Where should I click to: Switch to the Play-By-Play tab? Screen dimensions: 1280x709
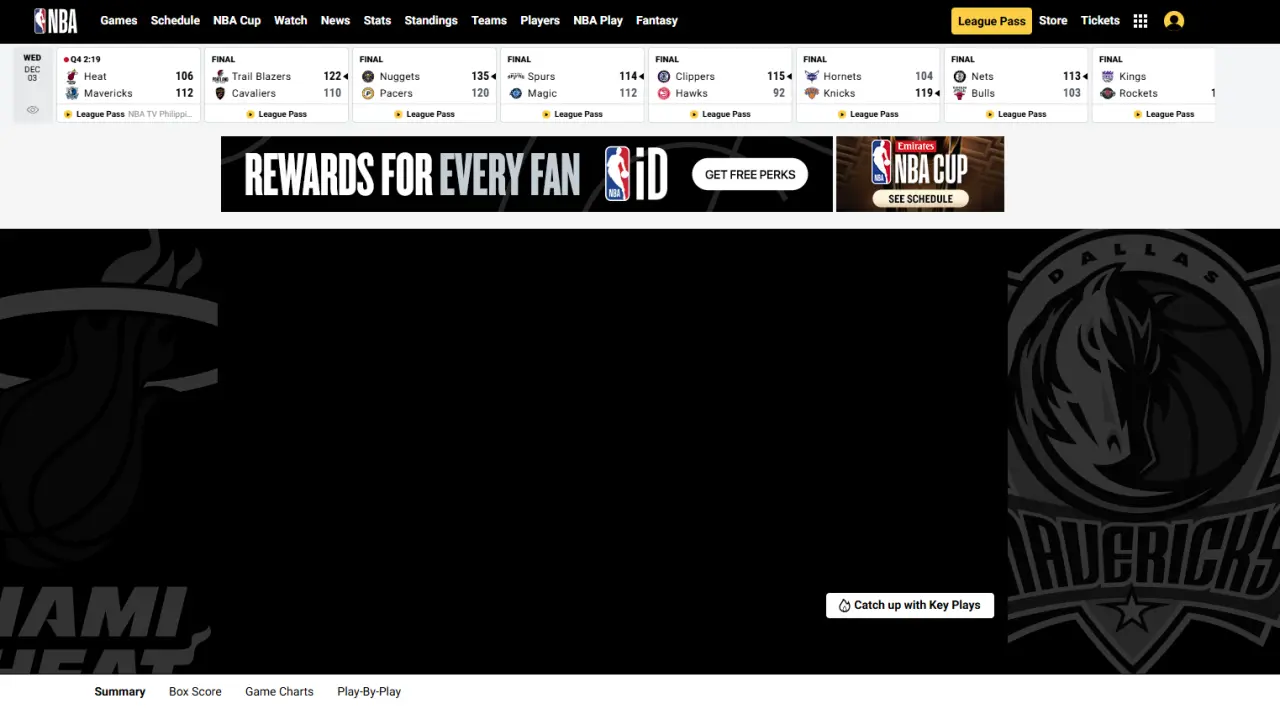(x=369, y=692)
